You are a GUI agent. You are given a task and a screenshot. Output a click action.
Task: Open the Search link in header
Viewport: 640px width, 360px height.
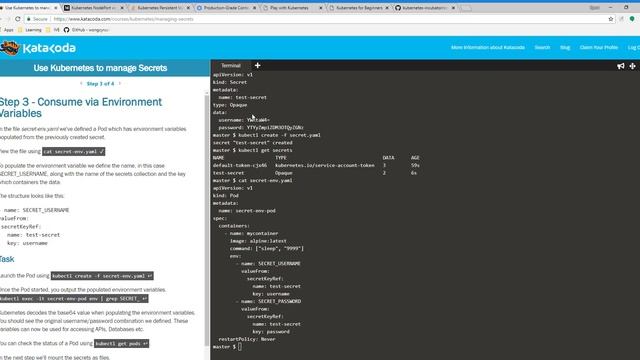542,47
